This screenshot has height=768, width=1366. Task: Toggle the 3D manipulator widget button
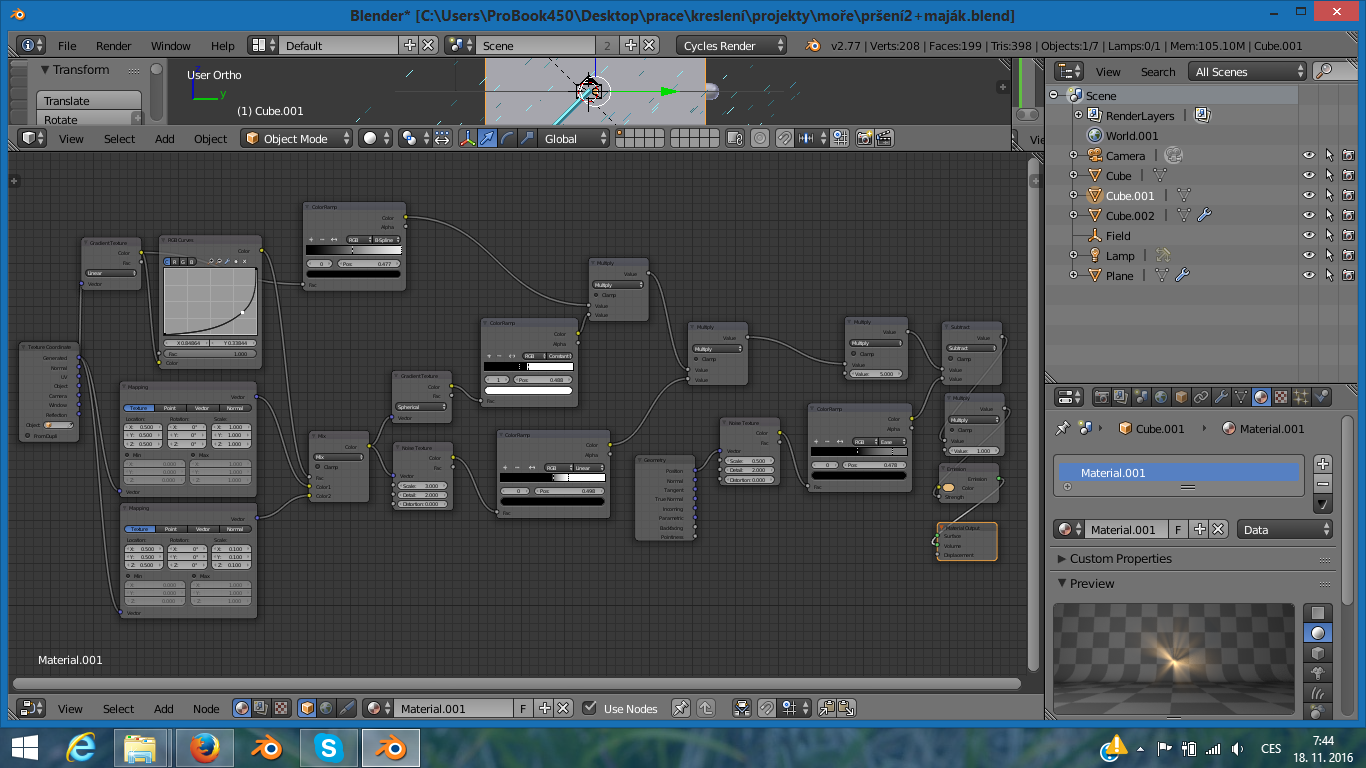click(x=467, y=139)
